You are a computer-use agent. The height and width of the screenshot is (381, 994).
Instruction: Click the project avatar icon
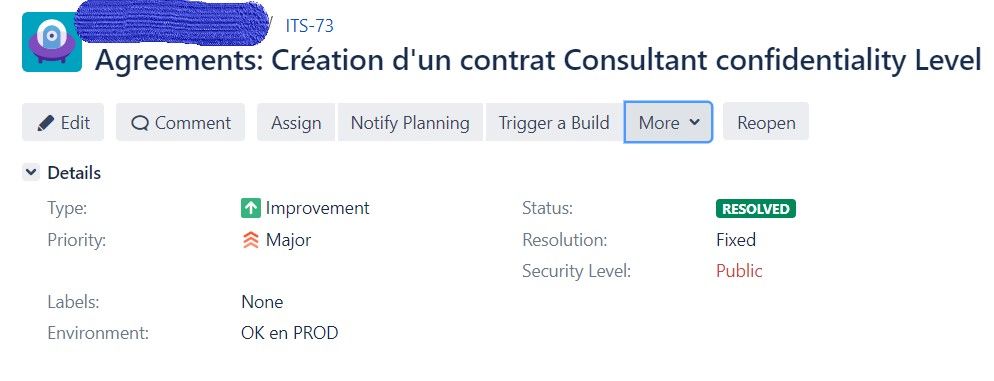[x=52, y=42]
